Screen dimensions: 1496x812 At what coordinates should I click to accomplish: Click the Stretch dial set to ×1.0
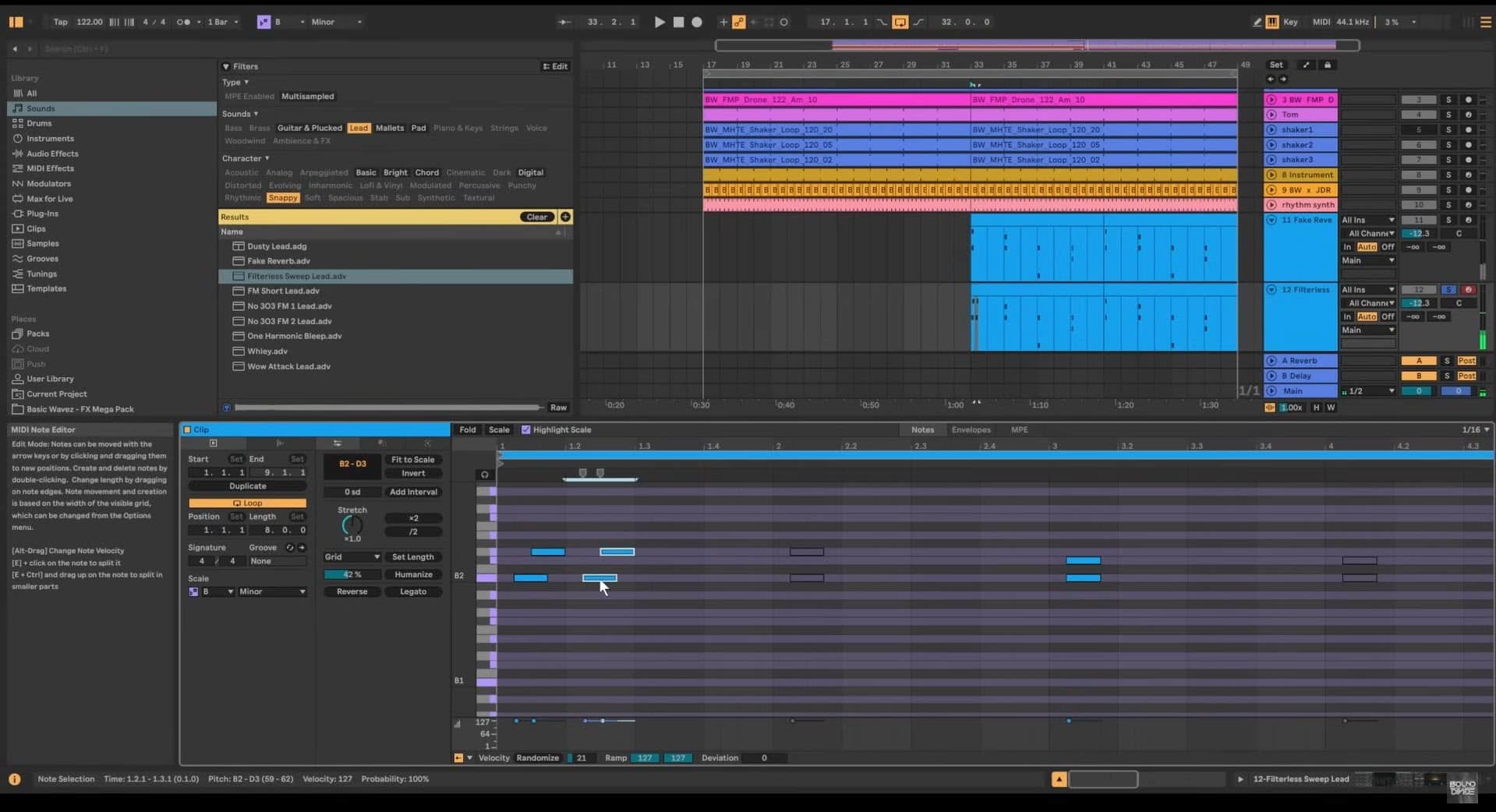[x=352, y=524]
